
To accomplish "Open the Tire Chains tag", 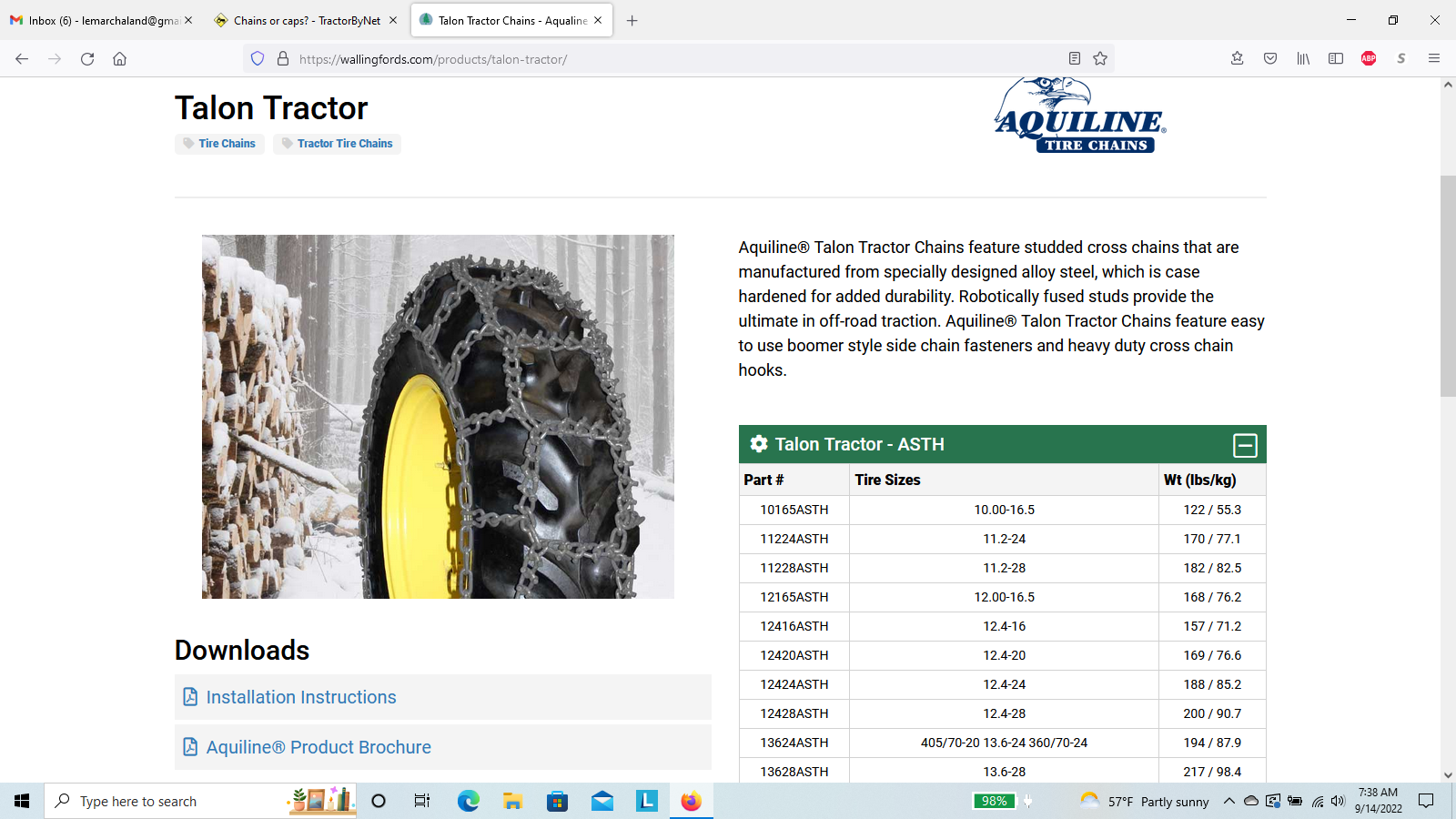I will coord(219,144).
